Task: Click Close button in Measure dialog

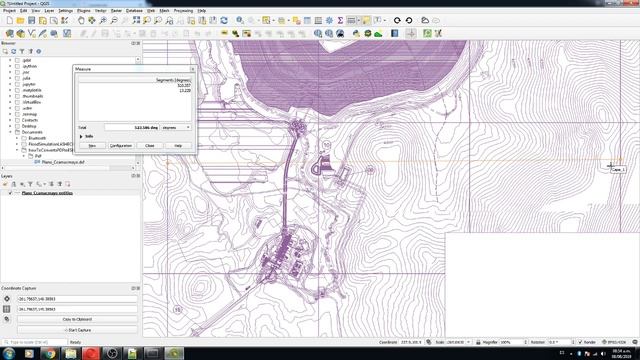Action: pyautogui.click(x=149, y=146)
